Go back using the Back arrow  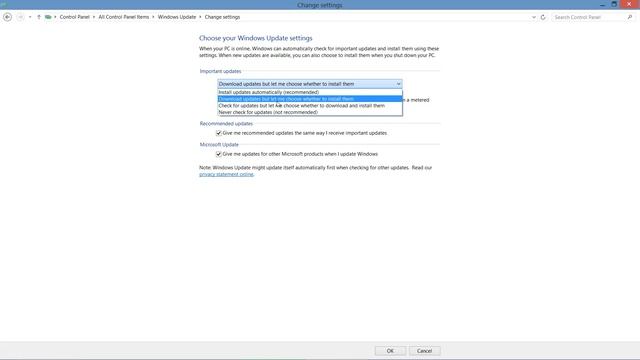pyautogui.click(x=7, y=17)
